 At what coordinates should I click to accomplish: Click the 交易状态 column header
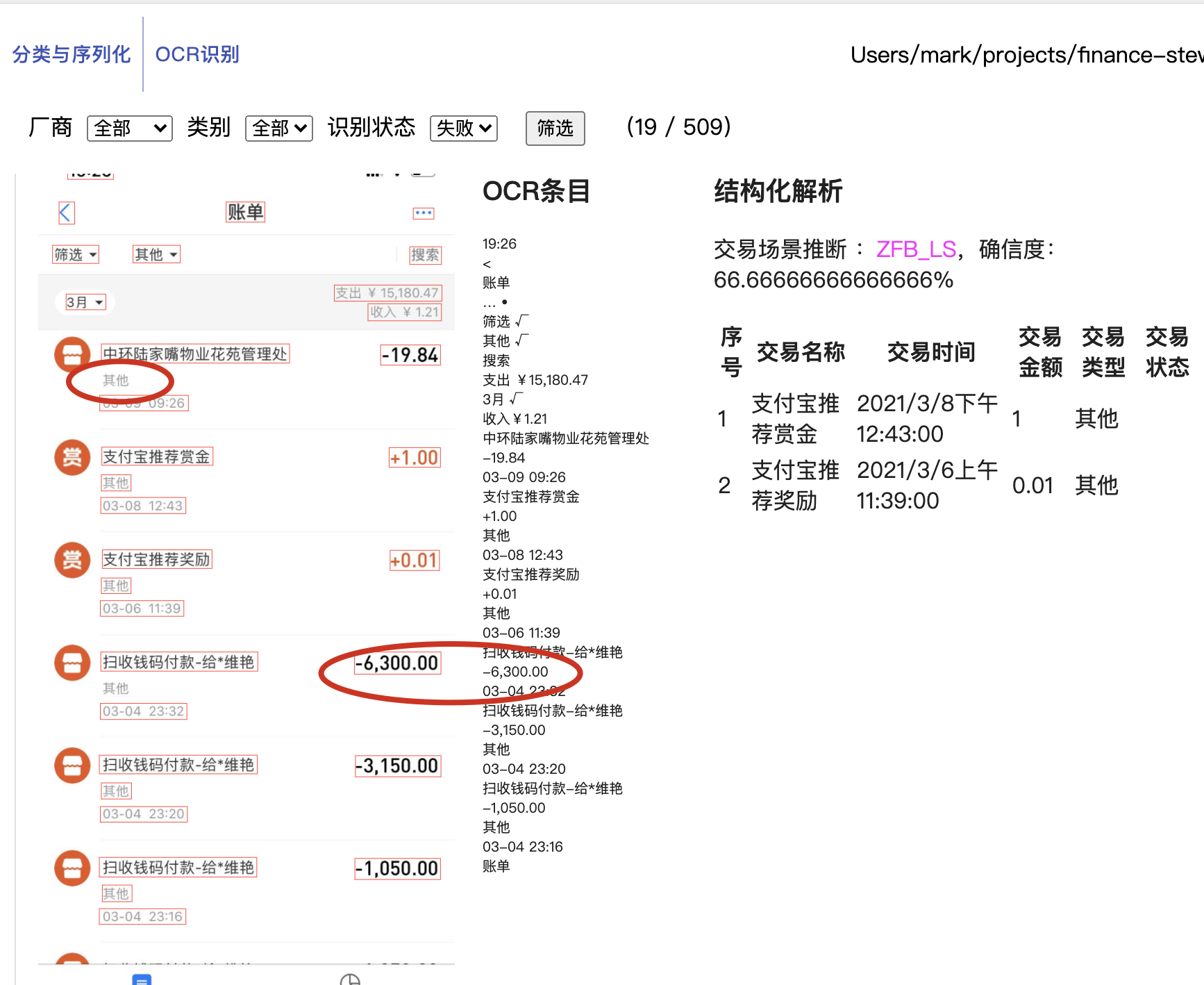point(1167,352)
